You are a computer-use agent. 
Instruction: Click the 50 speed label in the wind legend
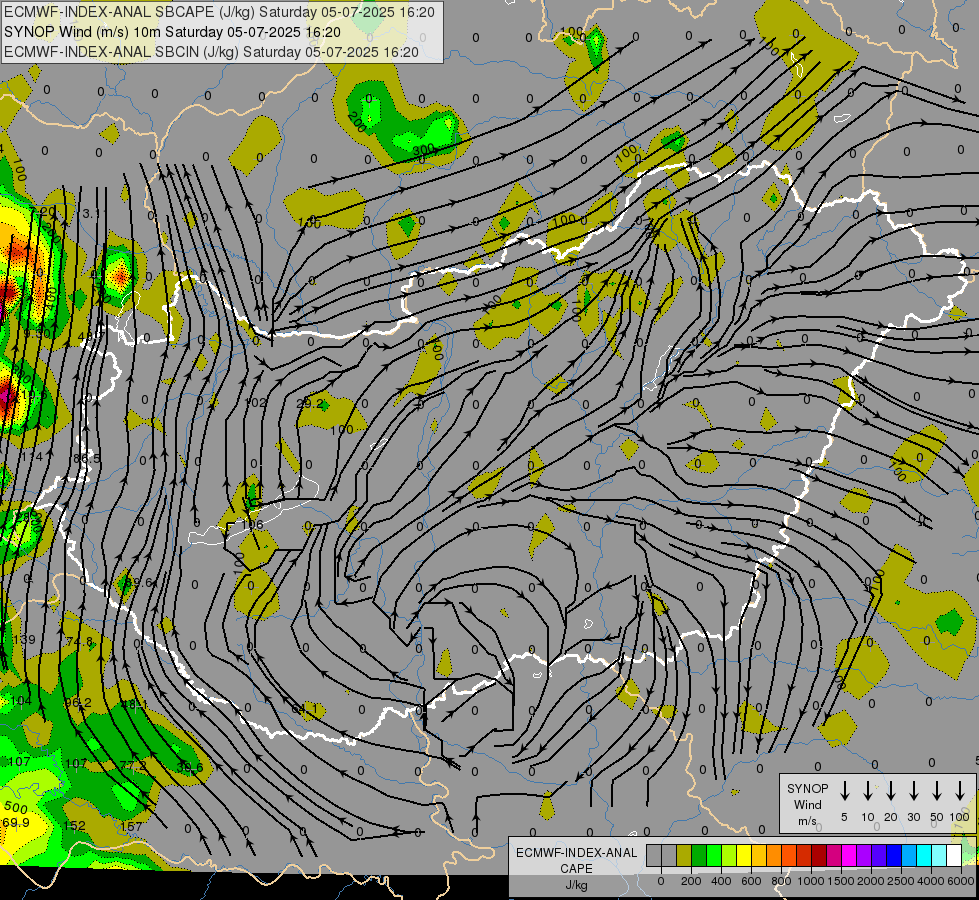[937, 817]
